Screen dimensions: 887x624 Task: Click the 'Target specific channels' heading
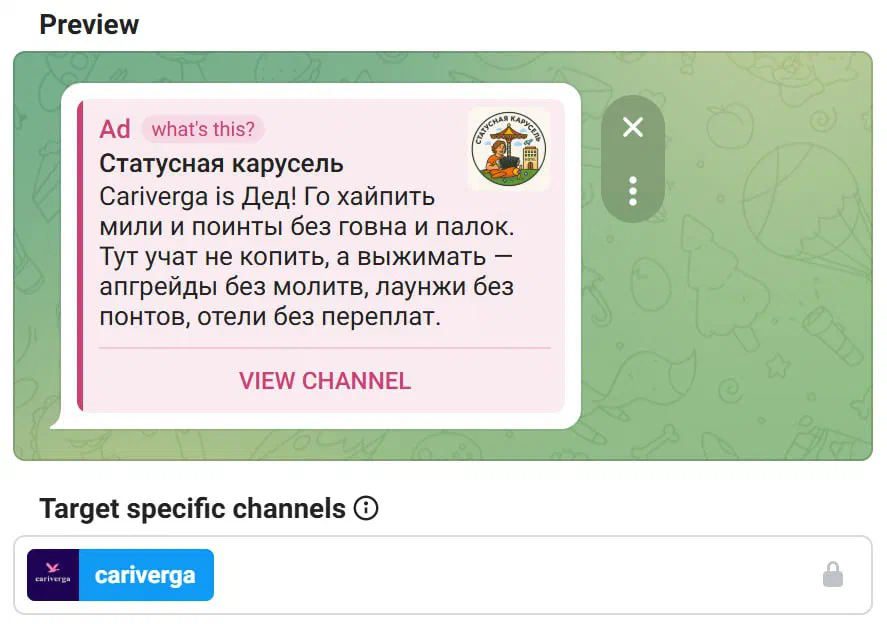[x=192, y=508]
